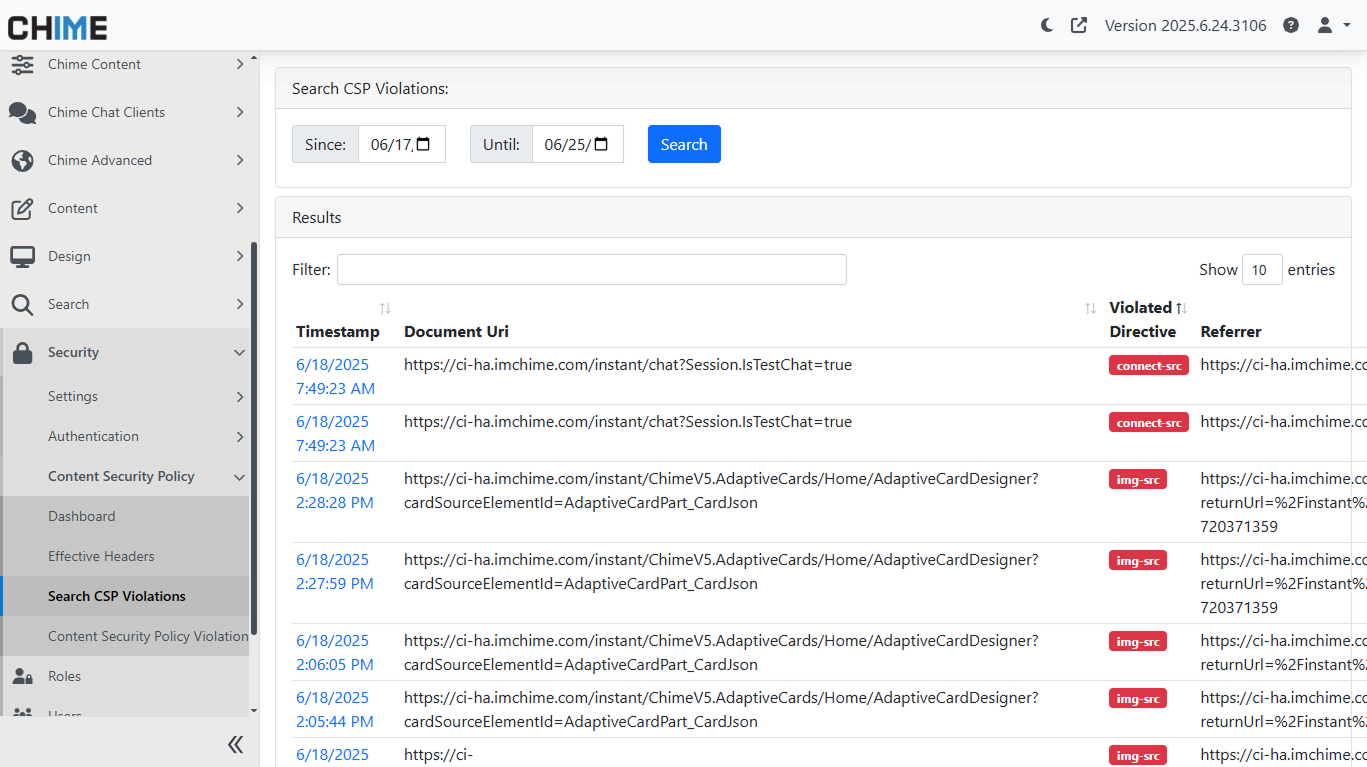This screenshot has height=767, width=1367.
Task: Click the Filter text box
Action: tap(592, 269)
